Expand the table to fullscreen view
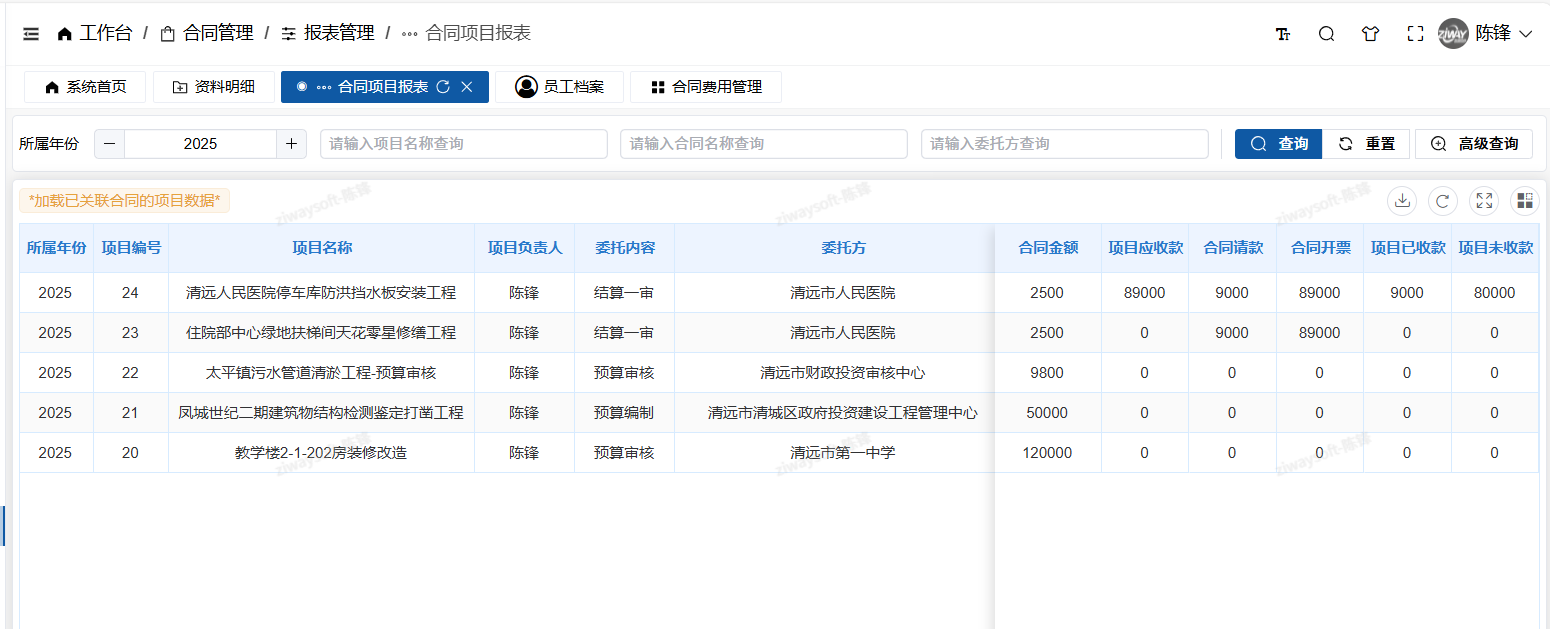This screenshot has width=1550, height=629. [1484, 200]
